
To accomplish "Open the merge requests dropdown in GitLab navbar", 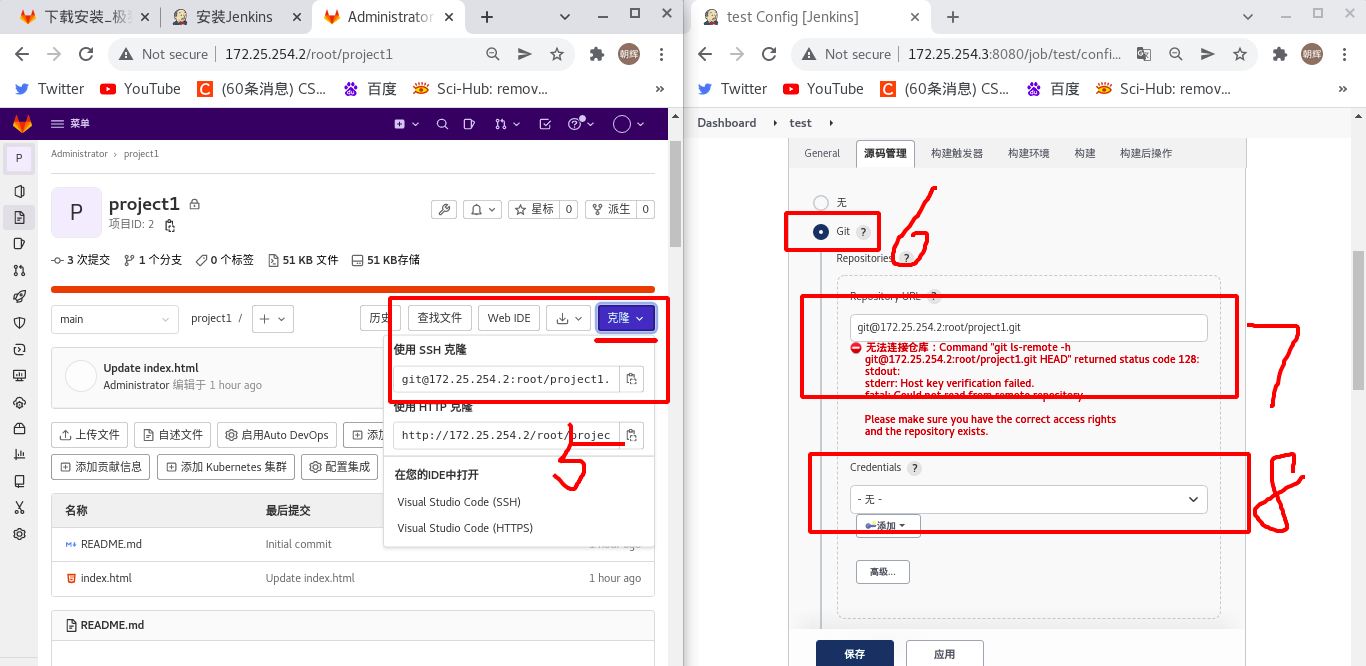I will coord(507,124).
